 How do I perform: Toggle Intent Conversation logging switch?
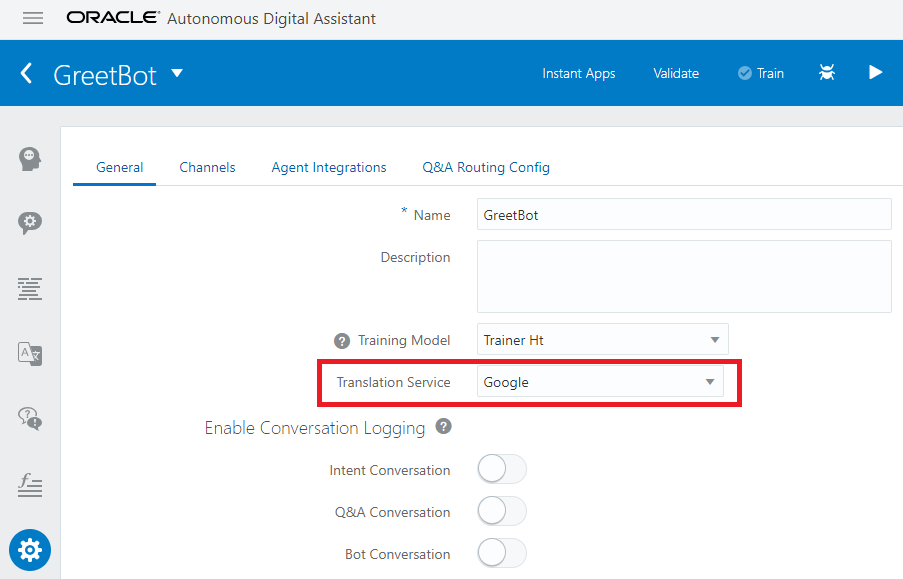502,469
